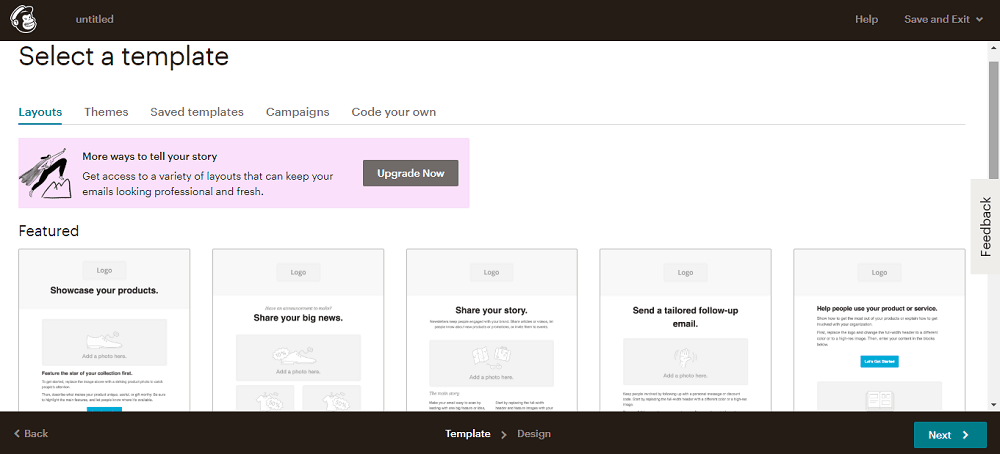The width and height of the screenshot is (1000, 454).
Task: Jump to the Design breadcrumb step
Action: point(534,434)
